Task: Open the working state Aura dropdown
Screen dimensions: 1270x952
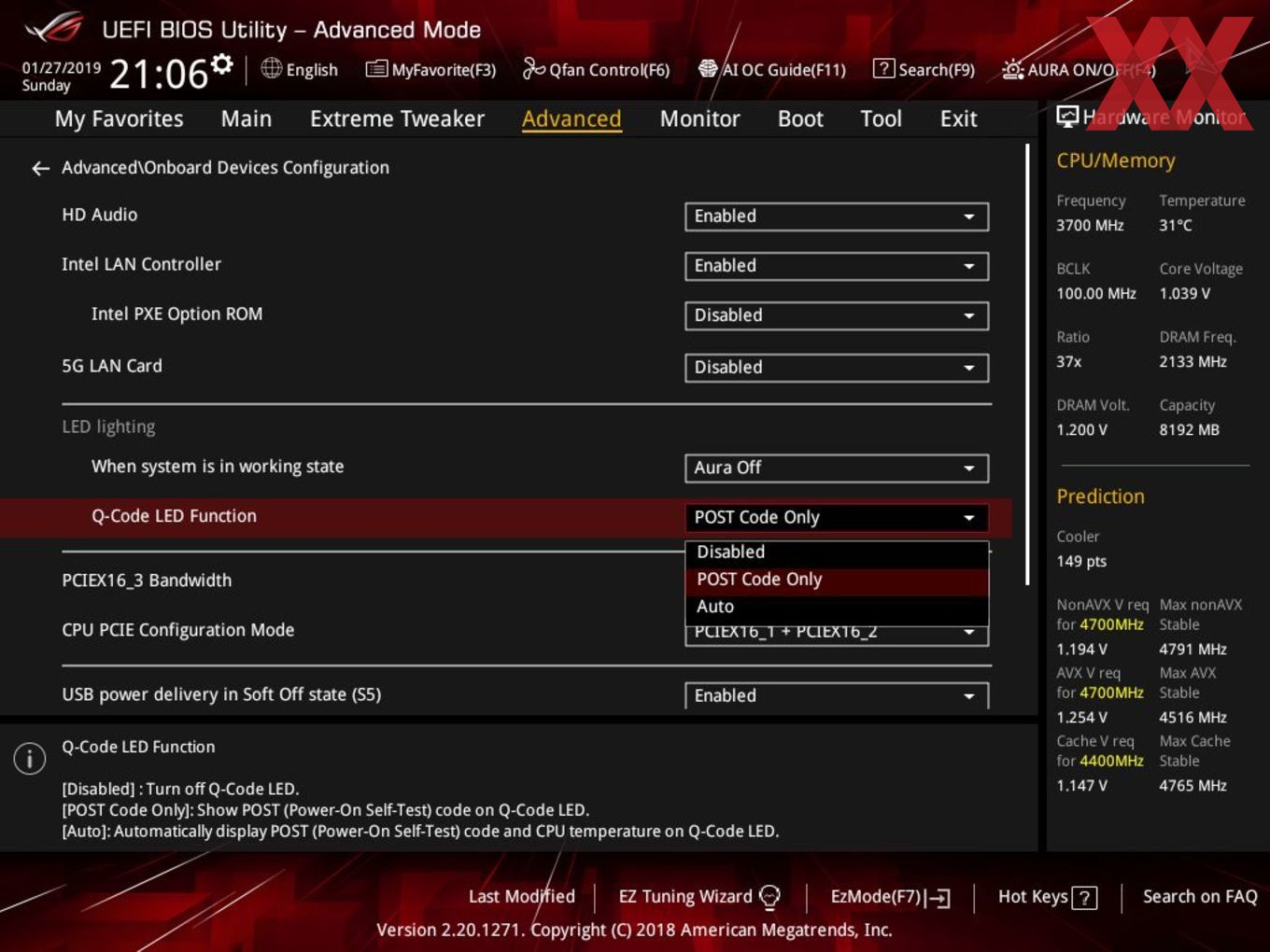Action: [x=837, y=468]
